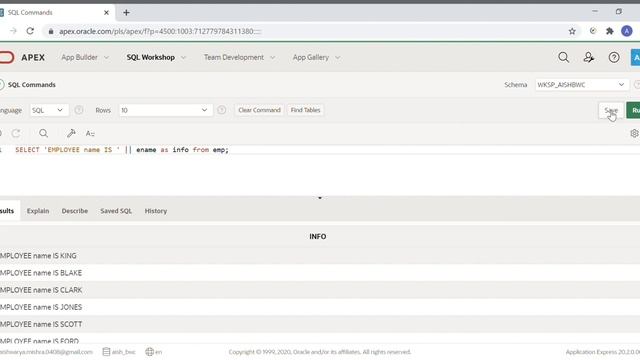The image size is (640, 360).
Task: Bookmark this page with the star icon
Action: tap(572, 31)
